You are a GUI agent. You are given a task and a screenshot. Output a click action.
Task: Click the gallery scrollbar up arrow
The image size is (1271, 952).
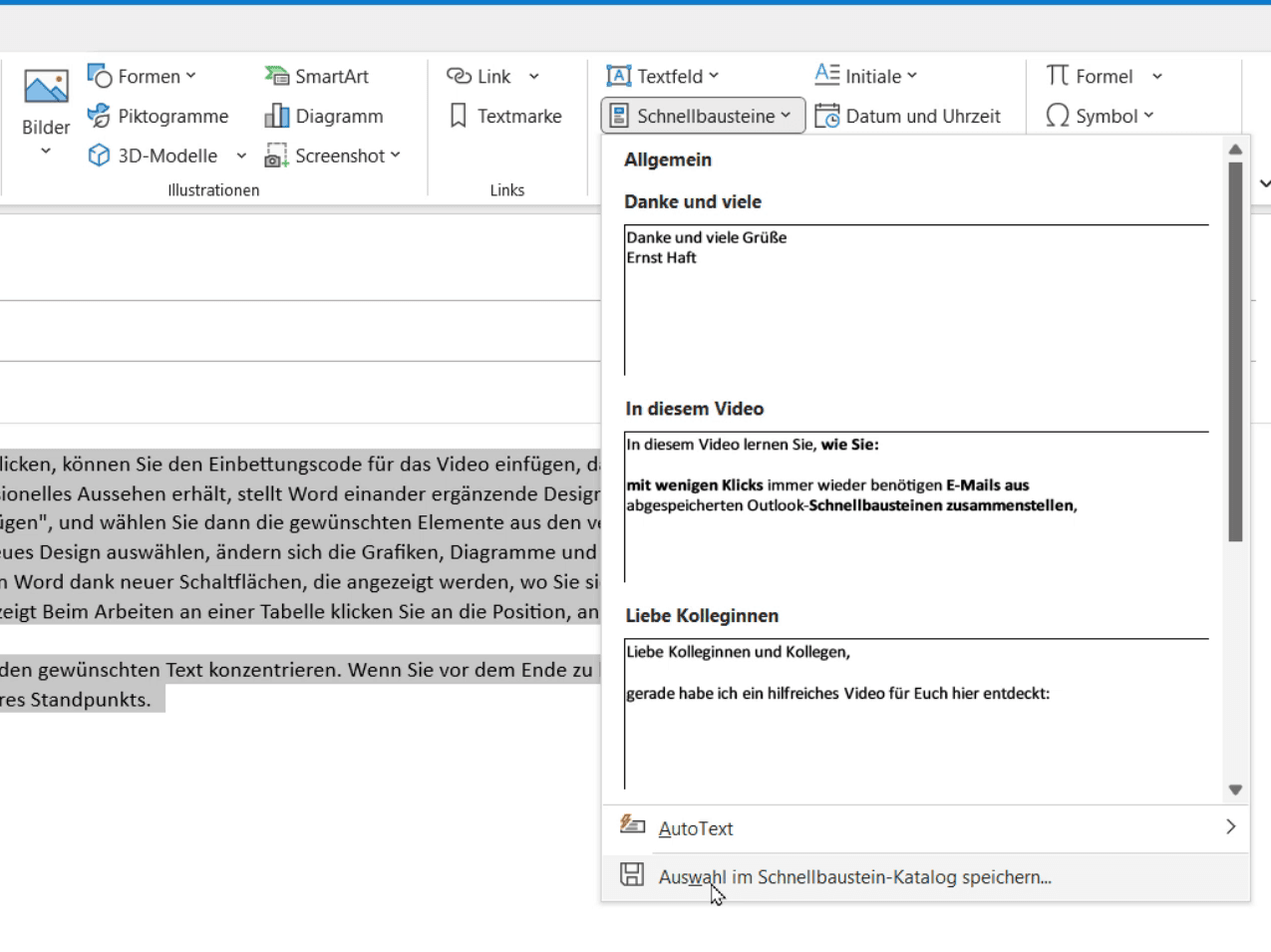tap(1235, 150)
